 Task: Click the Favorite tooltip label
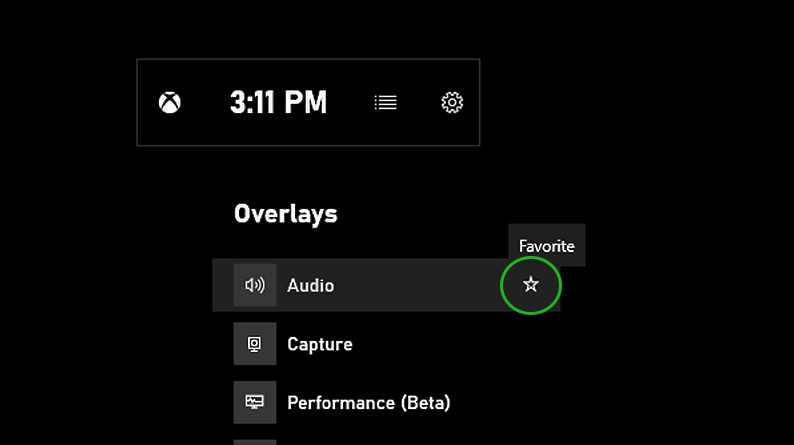(547, 246)
